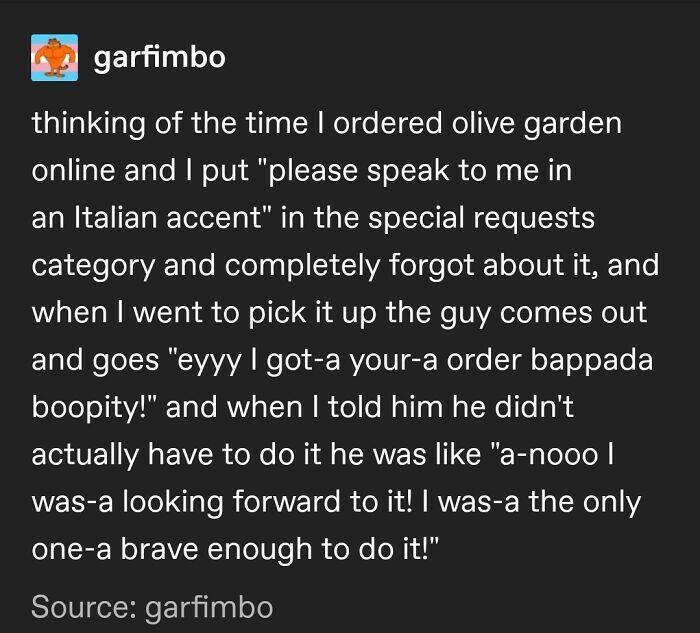This screenshot has height=633, width=700.
Task: Click the word "brave" in the last line
Action: (174, 548)
